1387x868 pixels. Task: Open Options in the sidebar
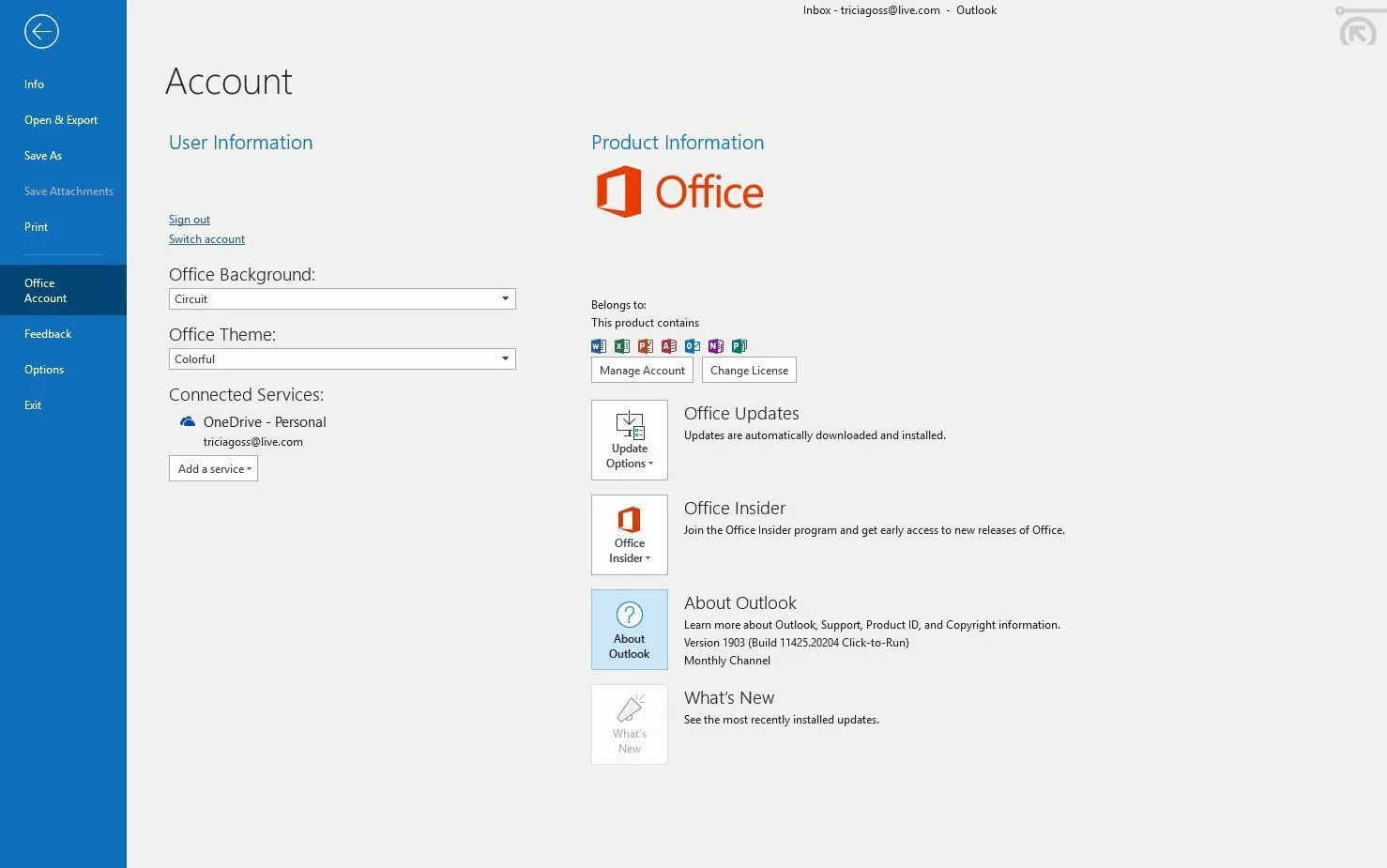point(63,370)
